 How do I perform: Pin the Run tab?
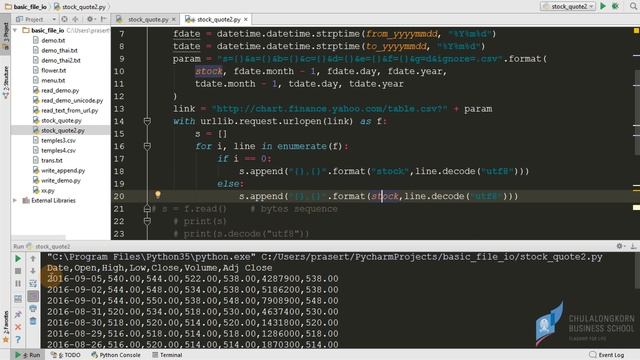tap(18, 314)
